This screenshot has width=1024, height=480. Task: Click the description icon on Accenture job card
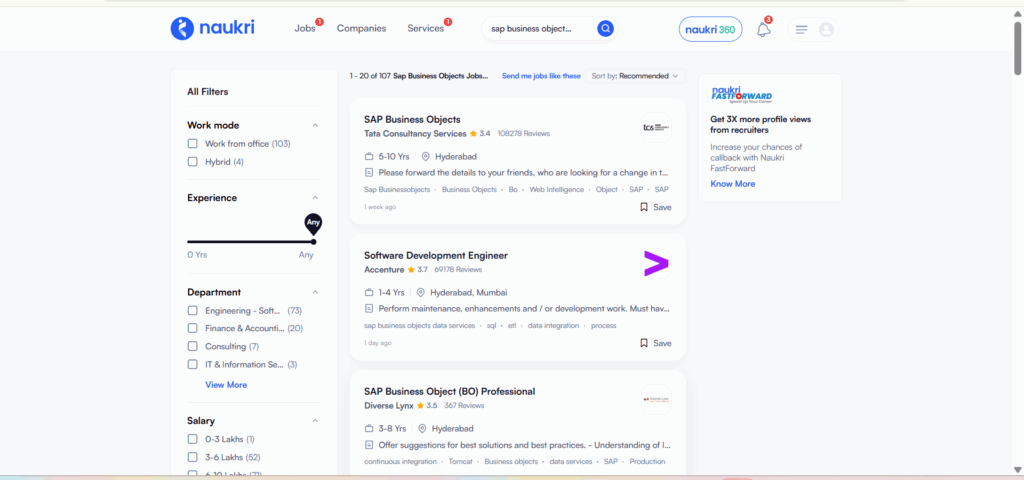tap(368, 308)
